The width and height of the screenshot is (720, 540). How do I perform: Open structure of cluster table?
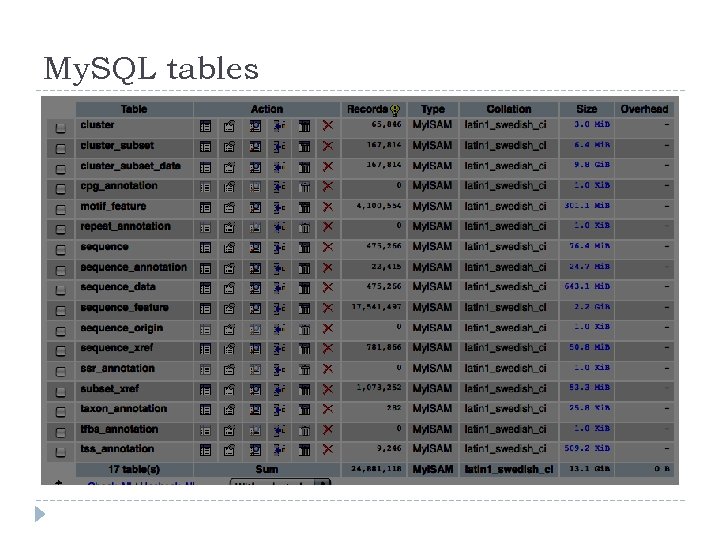(229, 126)
